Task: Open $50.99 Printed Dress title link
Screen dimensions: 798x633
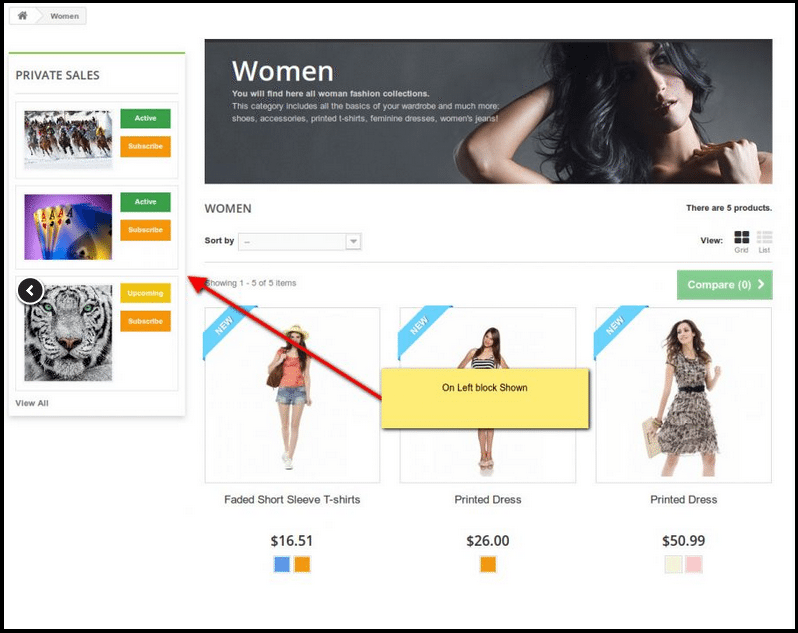Action: coord(683,500)
